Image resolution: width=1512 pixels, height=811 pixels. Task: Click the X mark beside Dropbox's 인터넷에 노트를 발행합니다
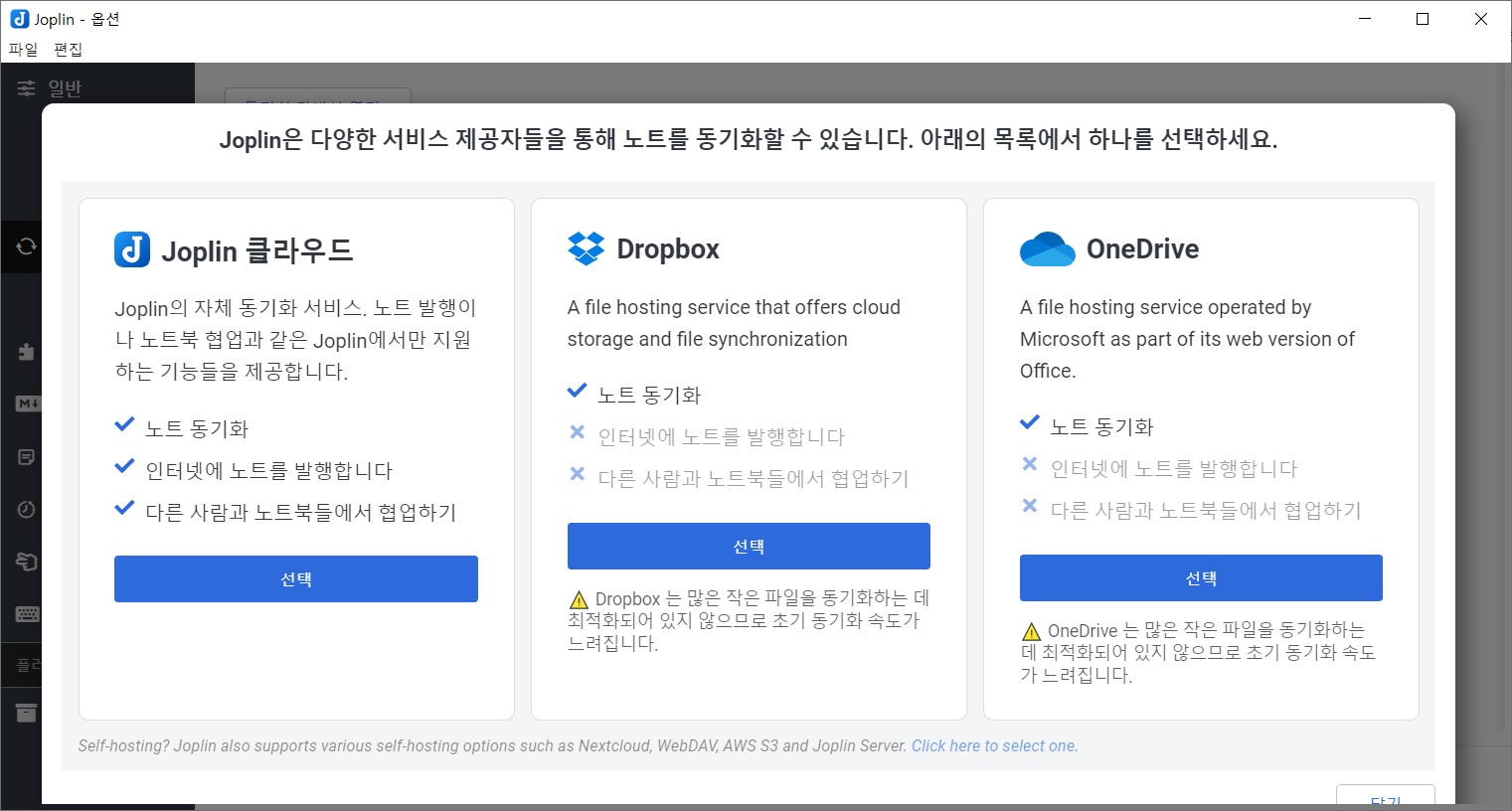(x=577, y=432)
